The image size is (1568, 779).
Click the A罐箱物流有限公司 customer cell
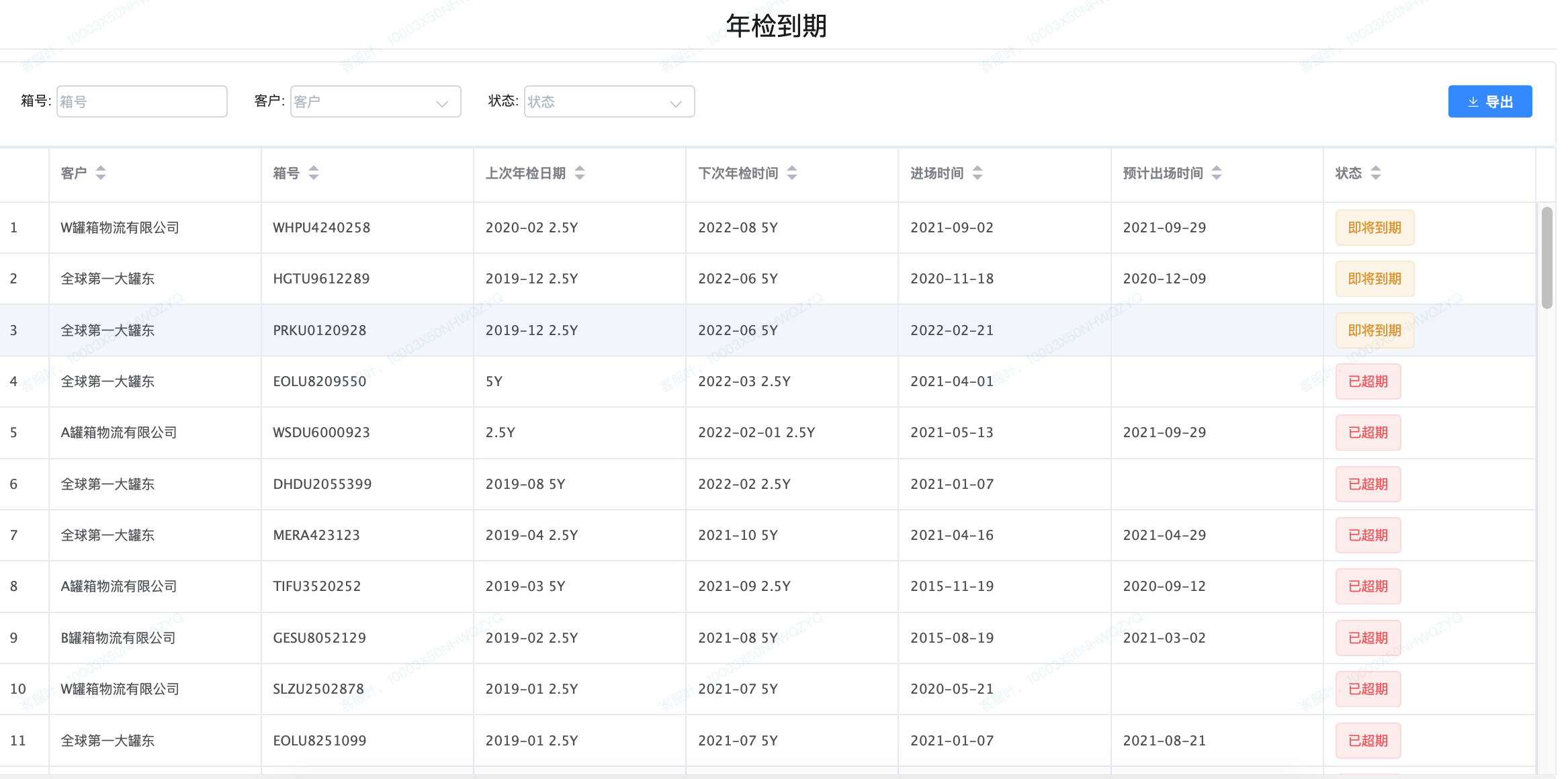118,432
